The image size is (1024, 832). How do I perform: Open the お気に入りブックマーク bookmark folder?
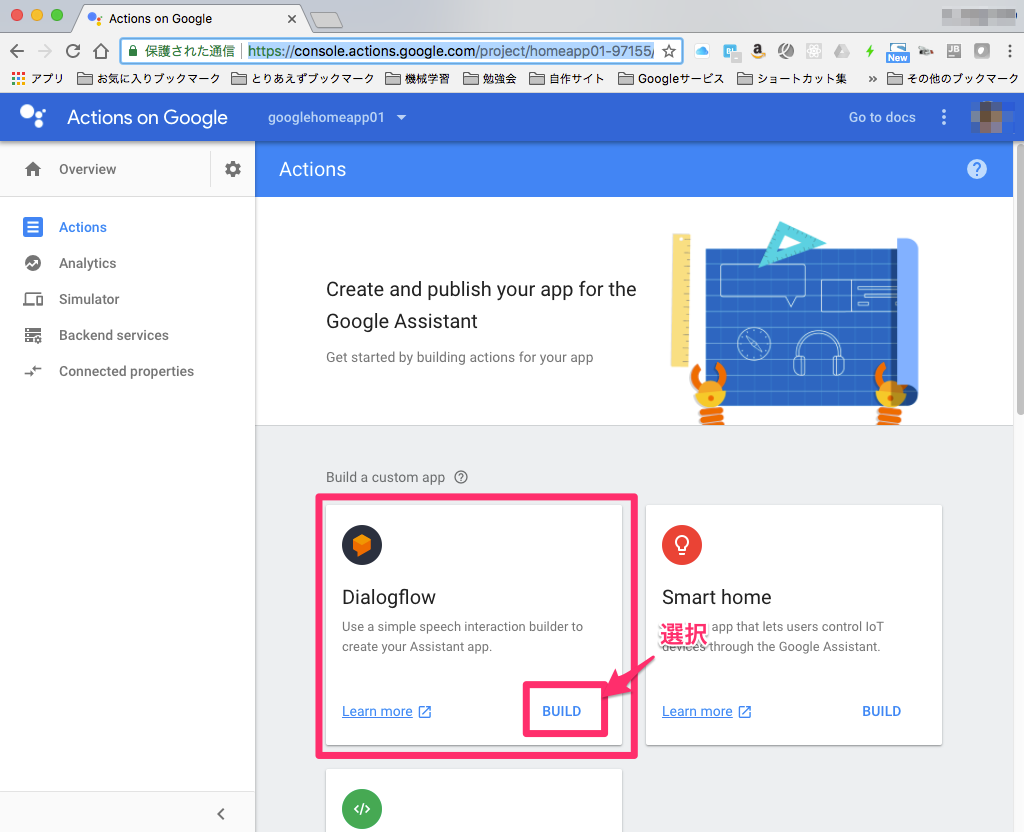click(x=148, y=79)
